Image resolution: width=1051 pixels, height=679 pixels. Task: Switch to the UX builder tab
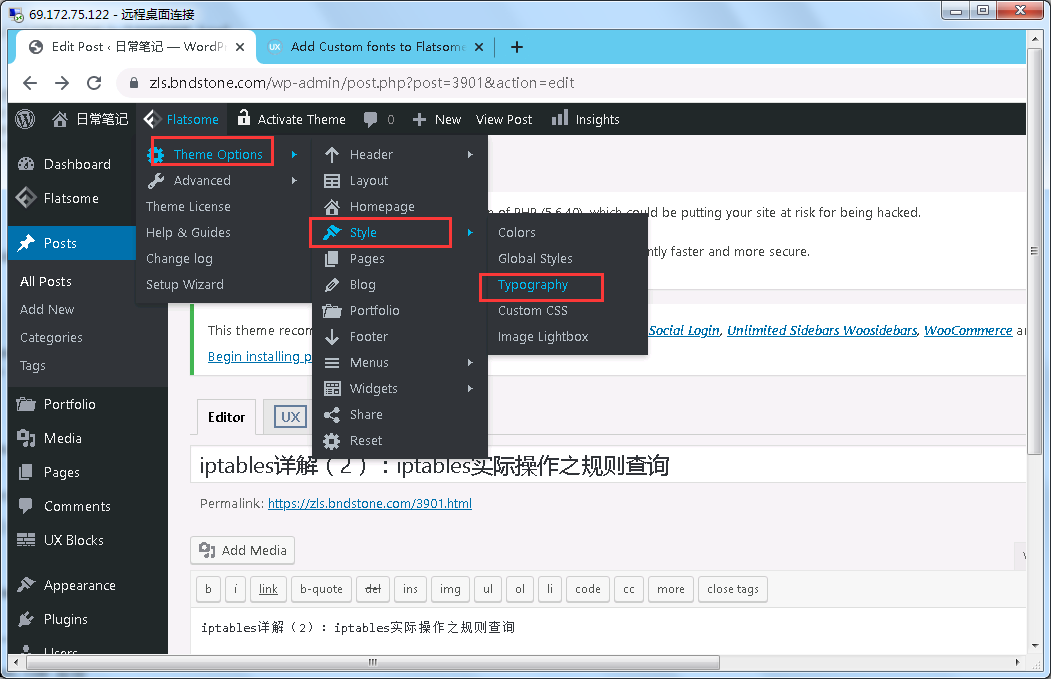[x=290, y=417]
